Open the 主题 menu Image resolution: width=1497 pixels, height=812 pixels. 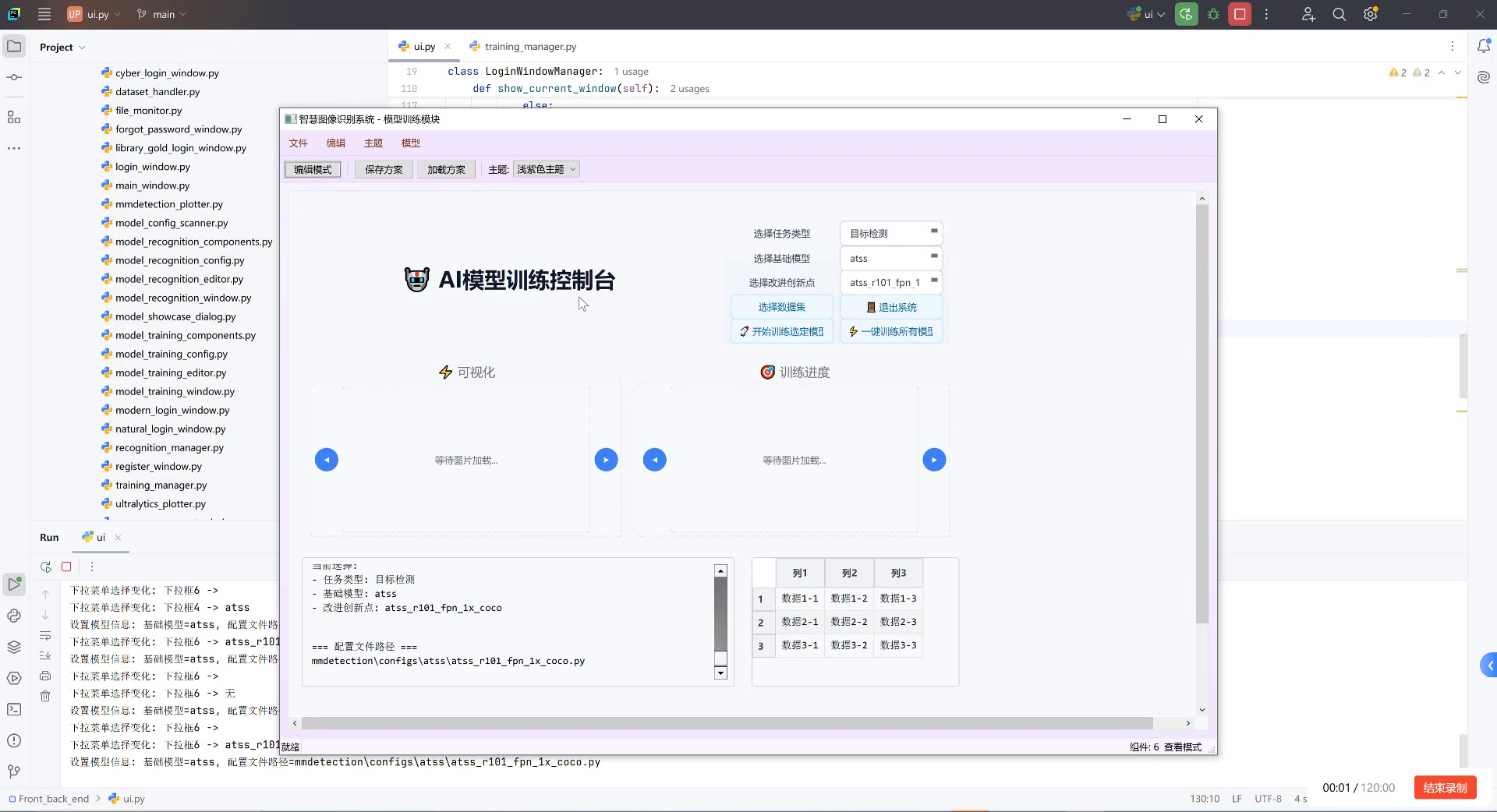pos(373,143)
